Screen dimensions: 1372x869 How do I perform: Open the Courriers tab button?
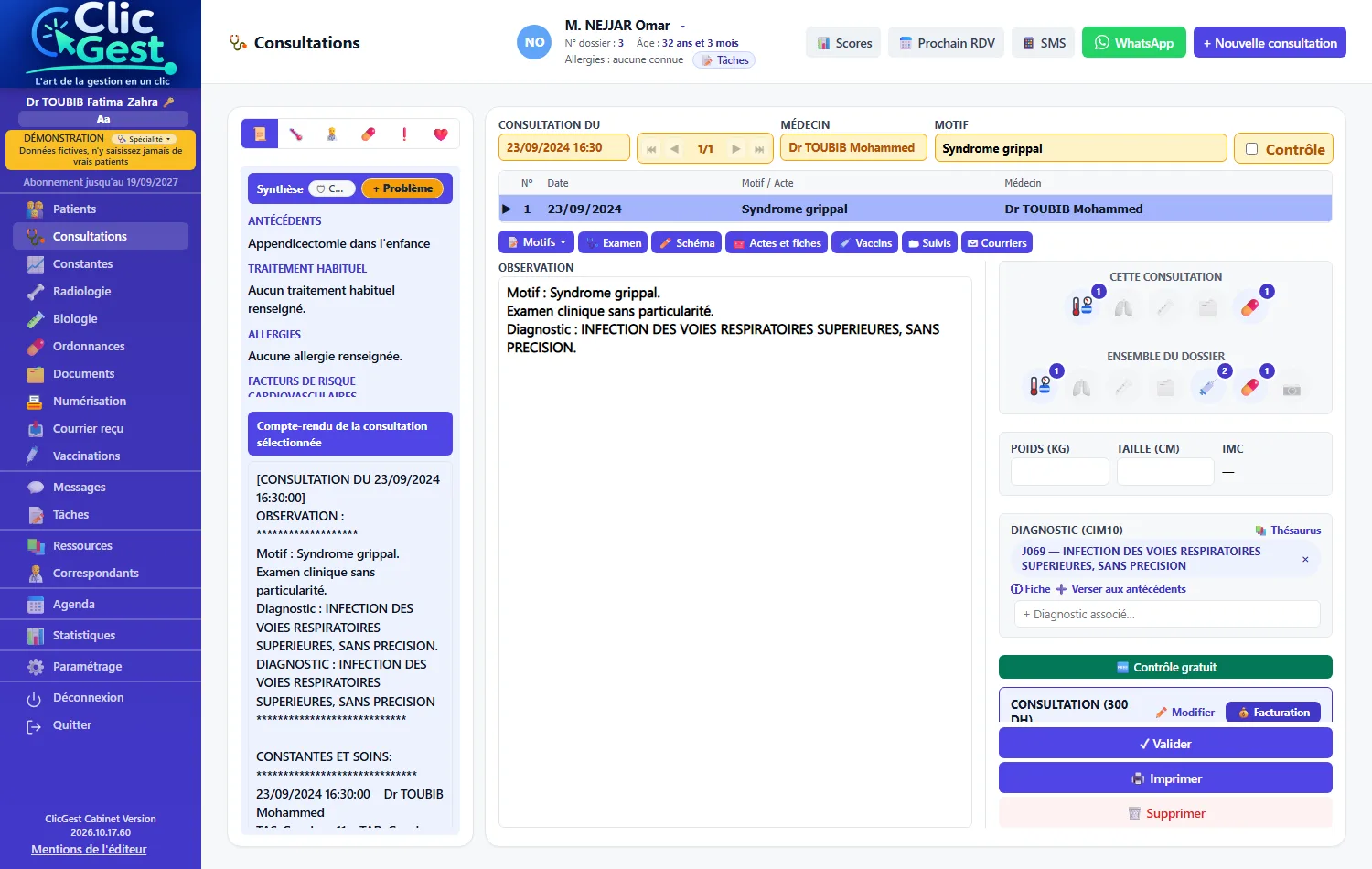pos(997,242)
